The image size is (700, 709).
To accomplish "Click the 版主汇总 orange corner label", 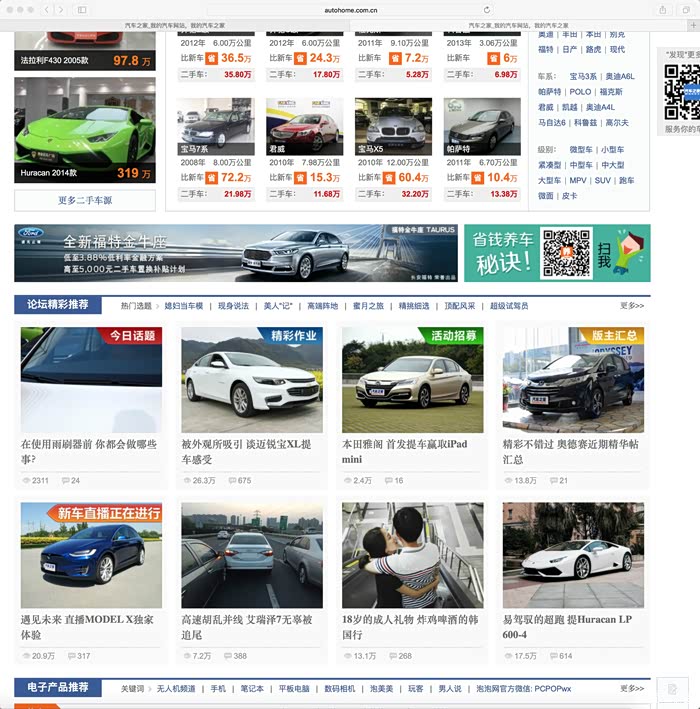I will point(614,336).
